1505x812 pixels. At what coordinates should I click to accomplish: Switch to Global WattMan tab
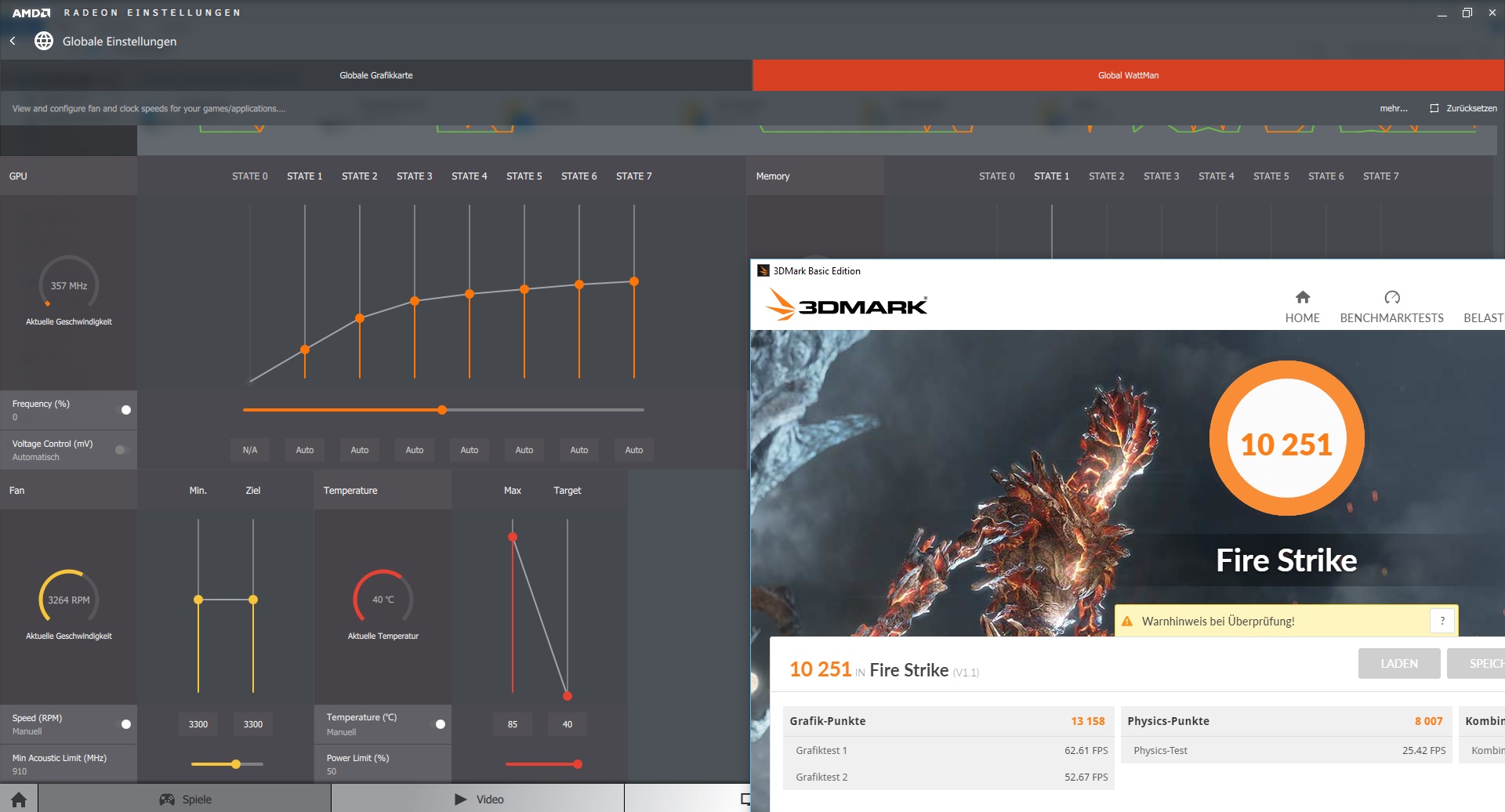pos(1129,75)
